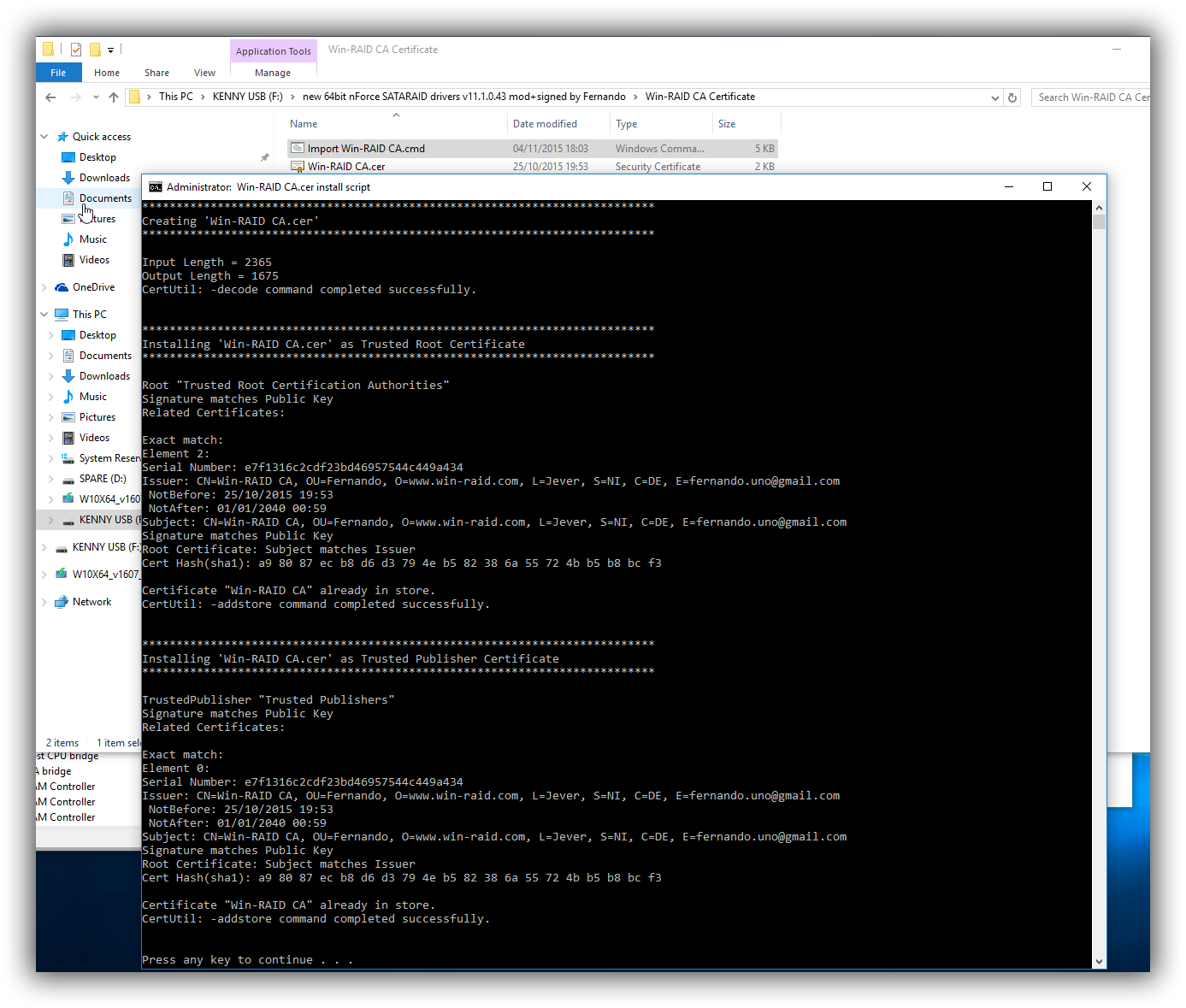The width and height of the screenshot is (1186, 1008).
Task: Click the folder icon in address bar
Action: tap(135, 97)
